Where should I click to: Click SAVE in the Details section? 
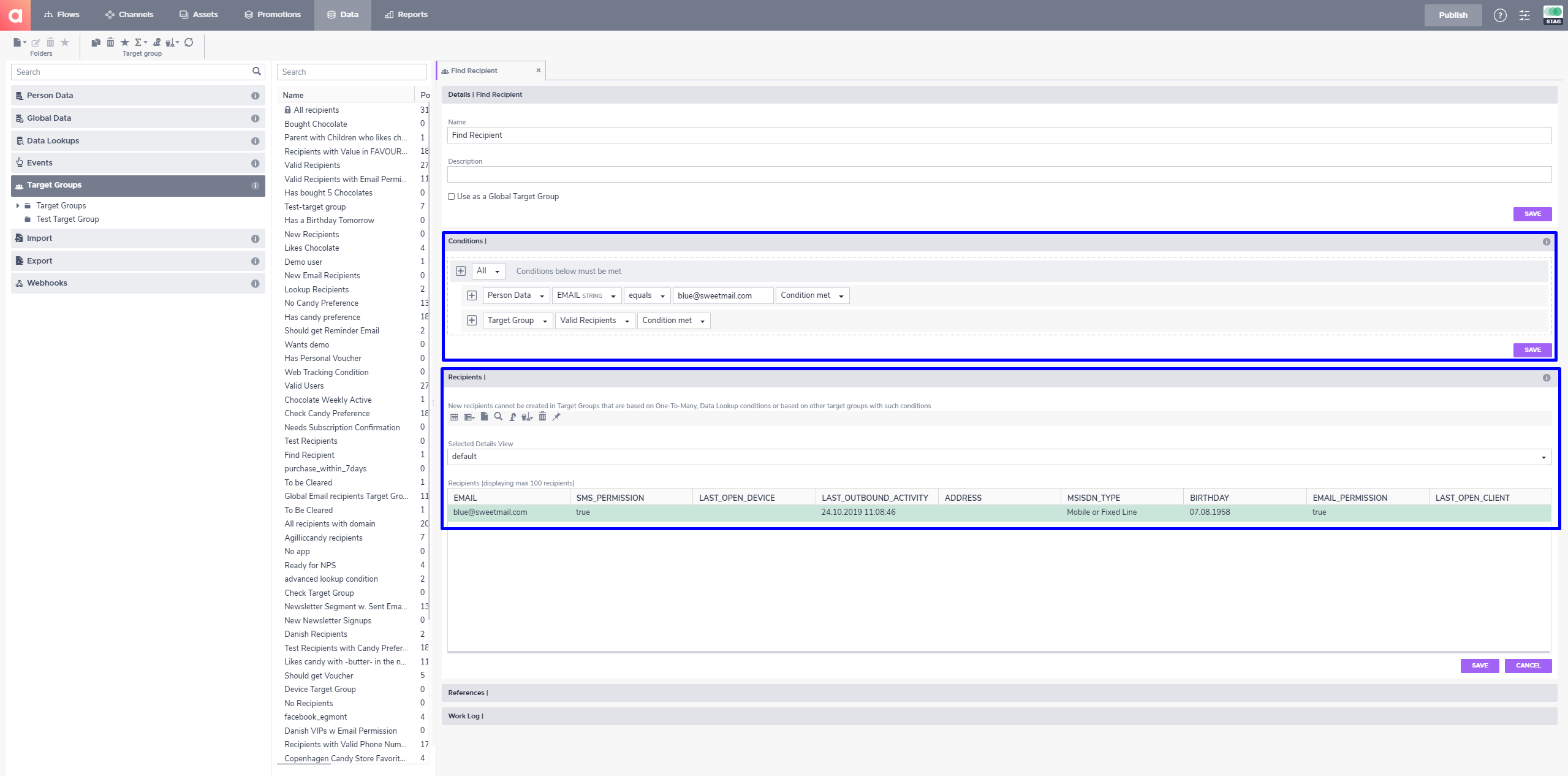click(1532, 214)
